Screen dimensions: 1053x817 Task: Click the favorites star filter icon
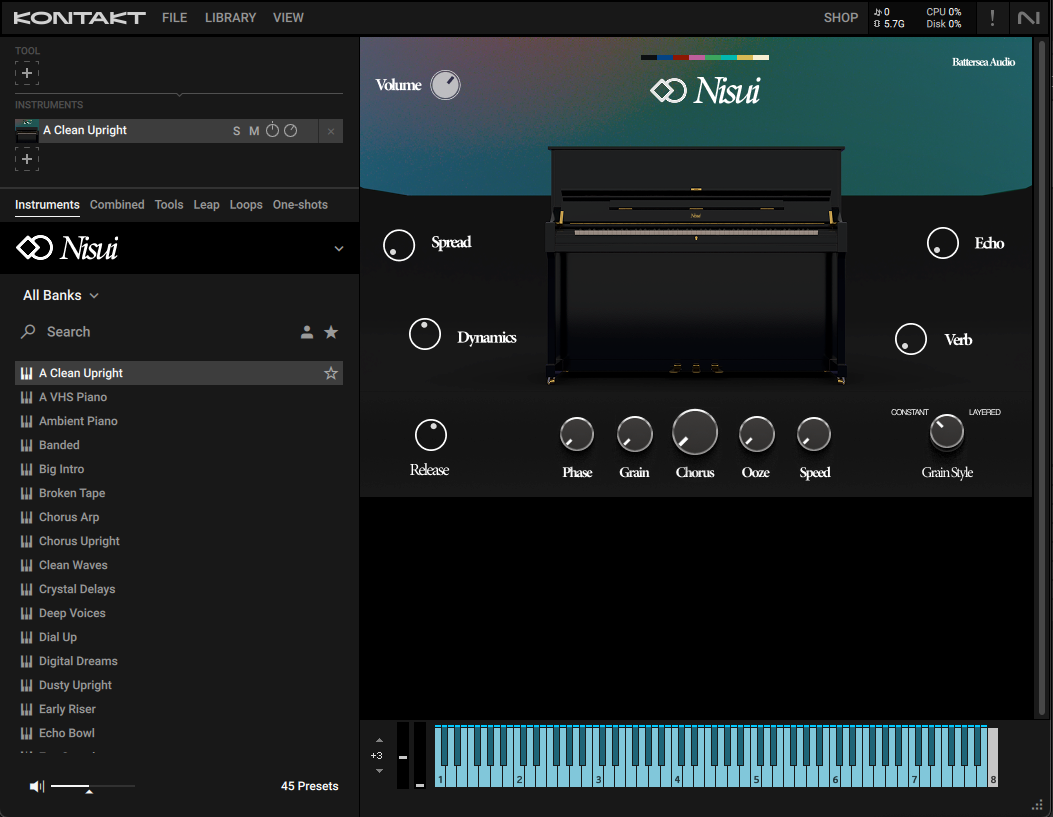coord(331,332)
